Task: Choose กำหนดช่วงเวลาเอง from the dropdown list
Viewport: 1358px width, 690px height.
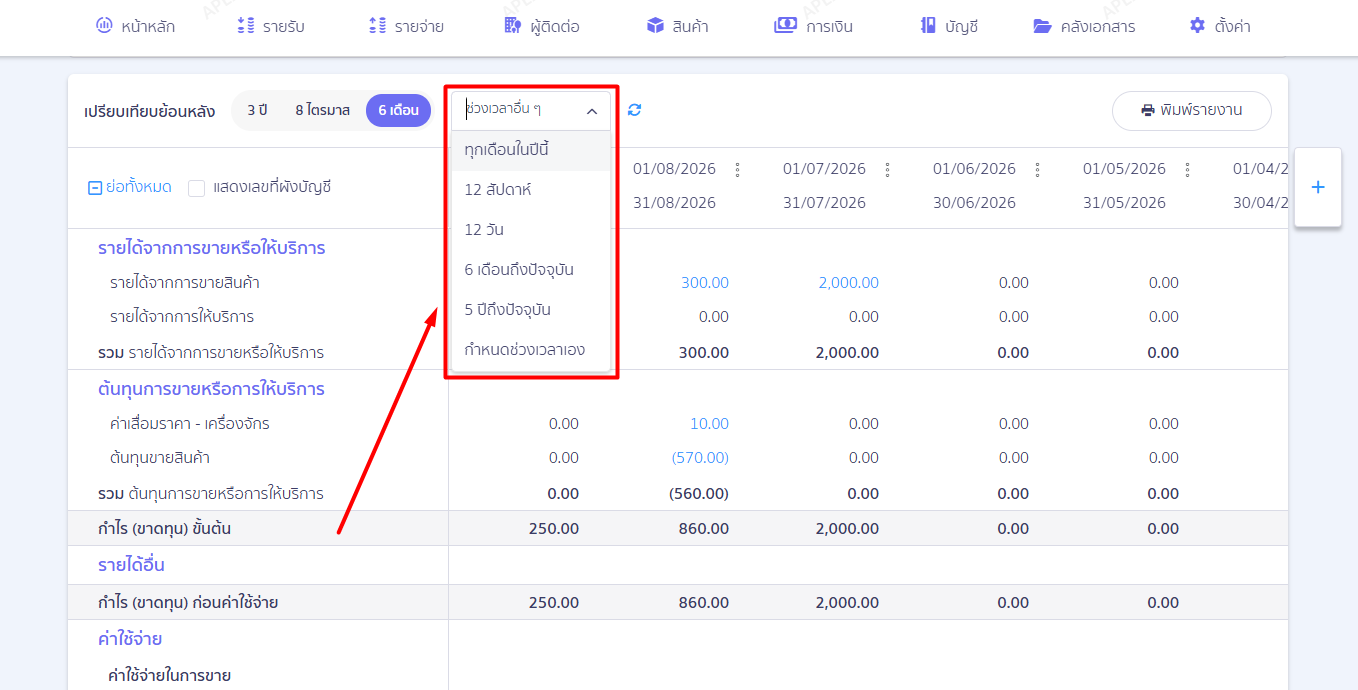Action: coord(531,350)
